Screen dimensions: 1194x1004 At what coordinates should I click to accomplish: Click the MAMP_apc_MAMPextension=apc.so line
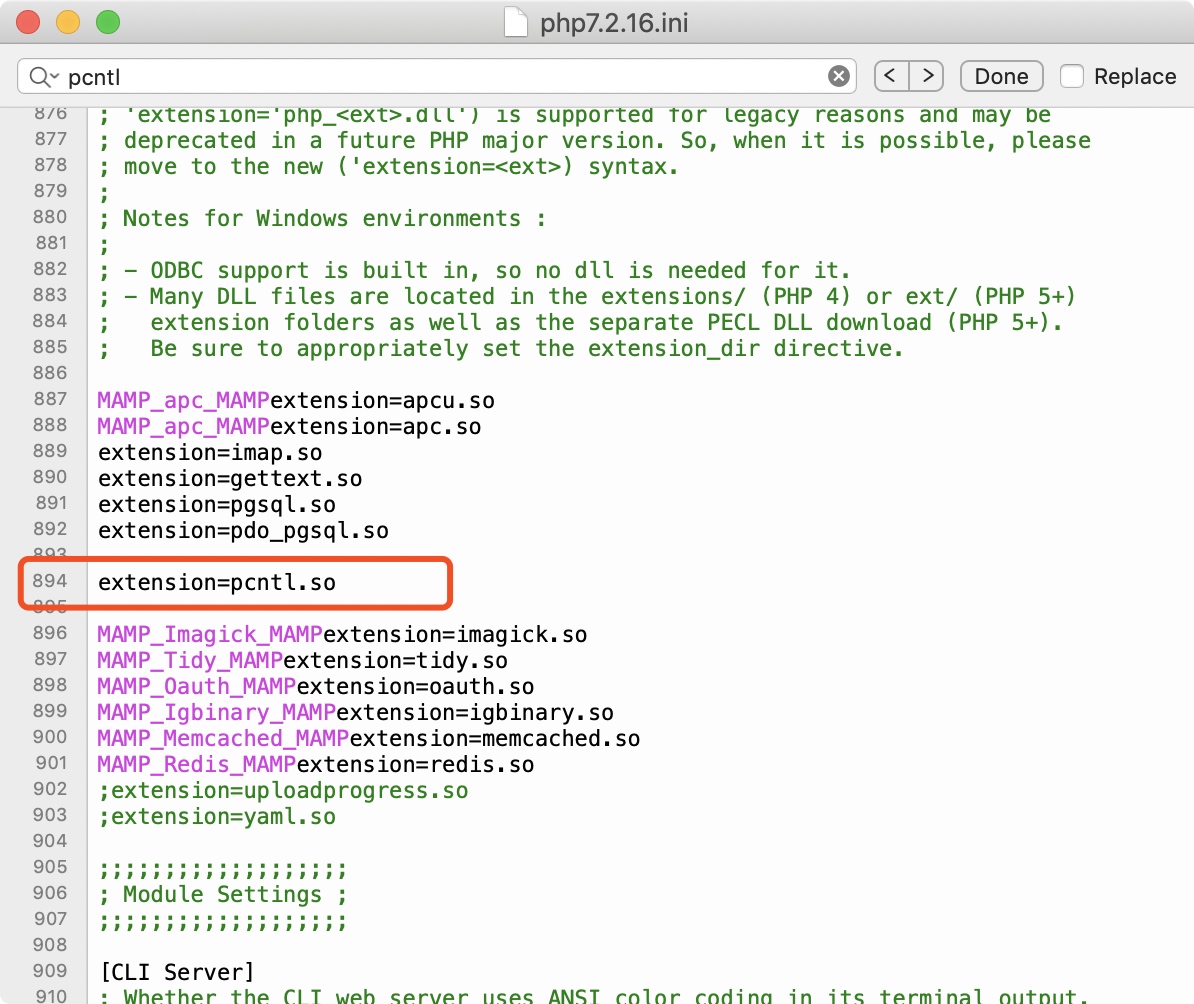(289, 427)
